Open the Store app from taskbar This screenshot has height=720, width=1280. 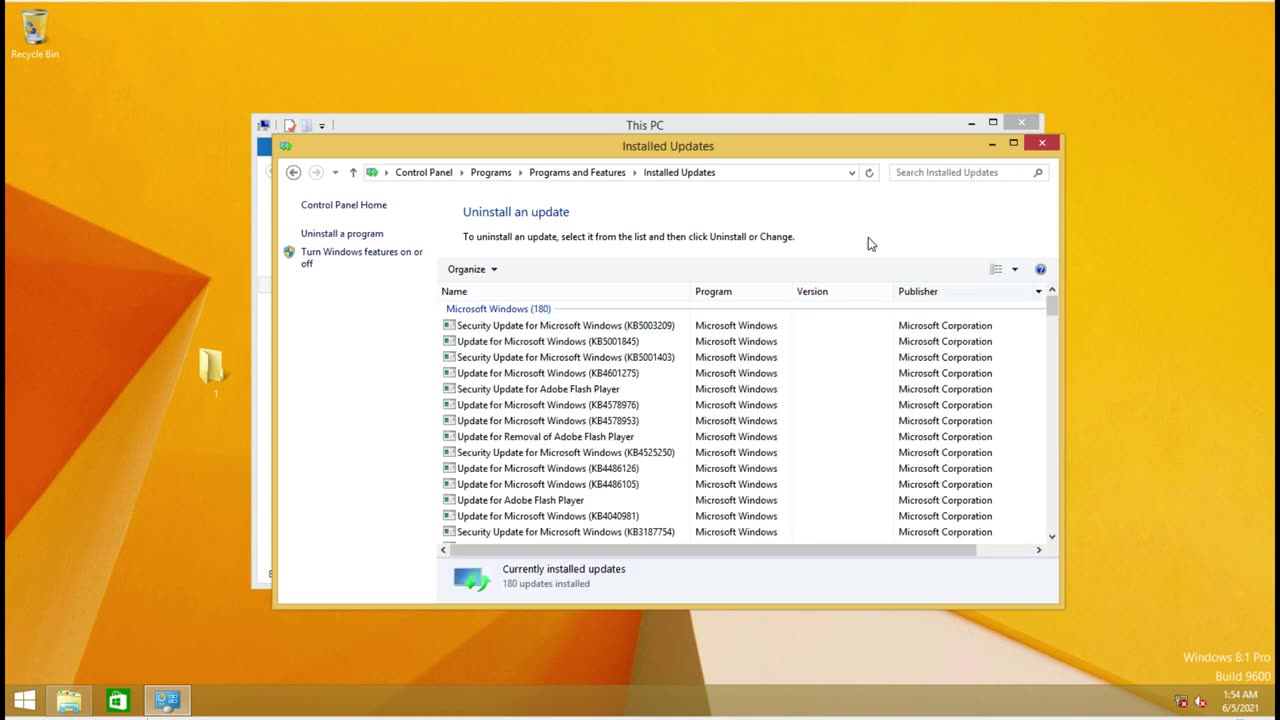[x=118, y=700]
